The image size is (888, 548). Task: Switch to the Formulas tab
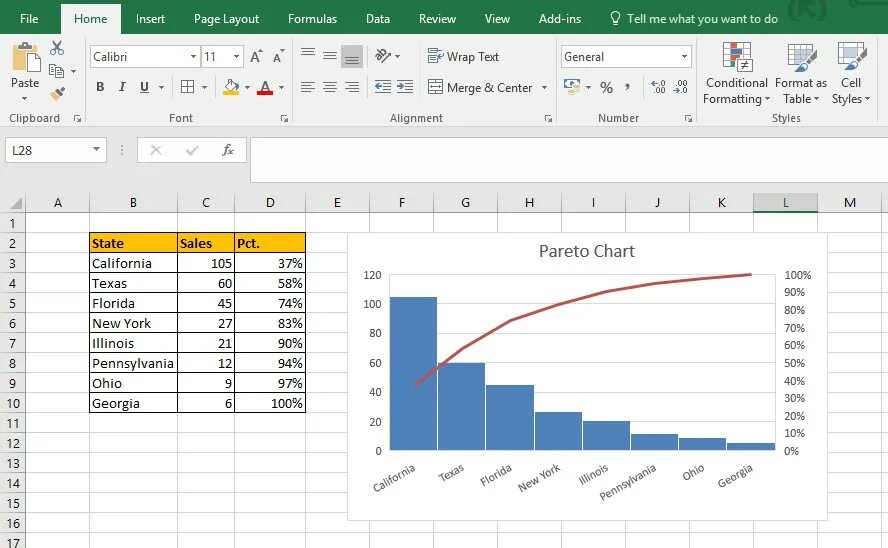pyautogui.click(x=312, y=19)
